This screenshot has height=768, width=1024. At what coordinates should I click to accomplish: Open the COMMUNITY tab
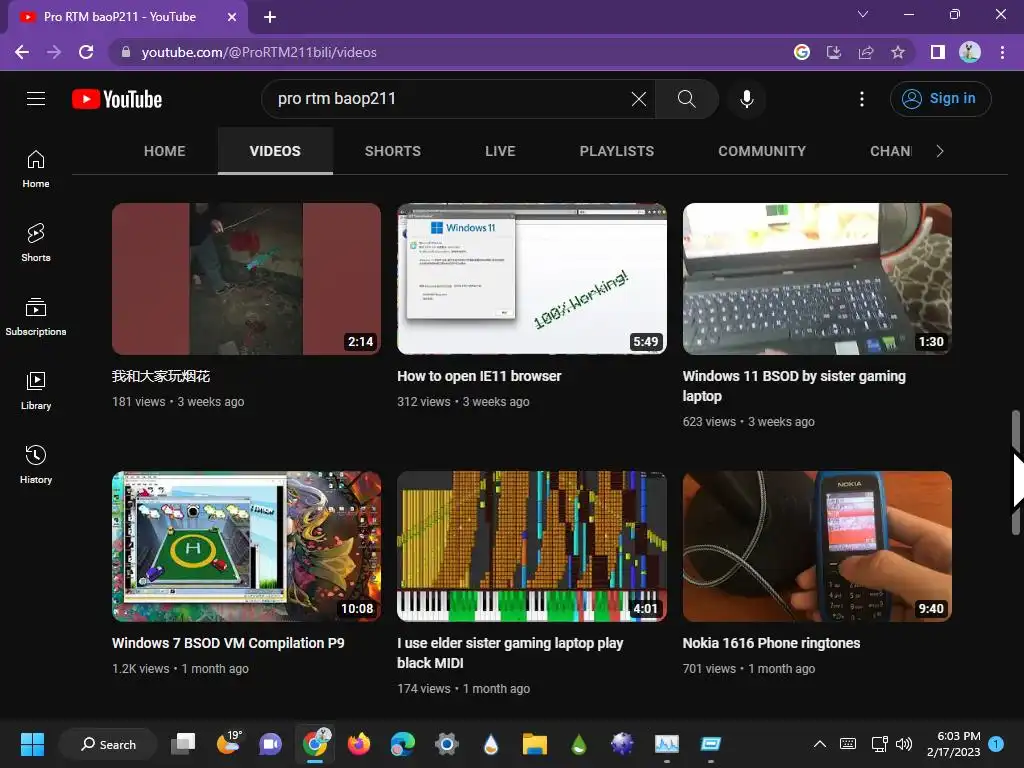[762, 151]
